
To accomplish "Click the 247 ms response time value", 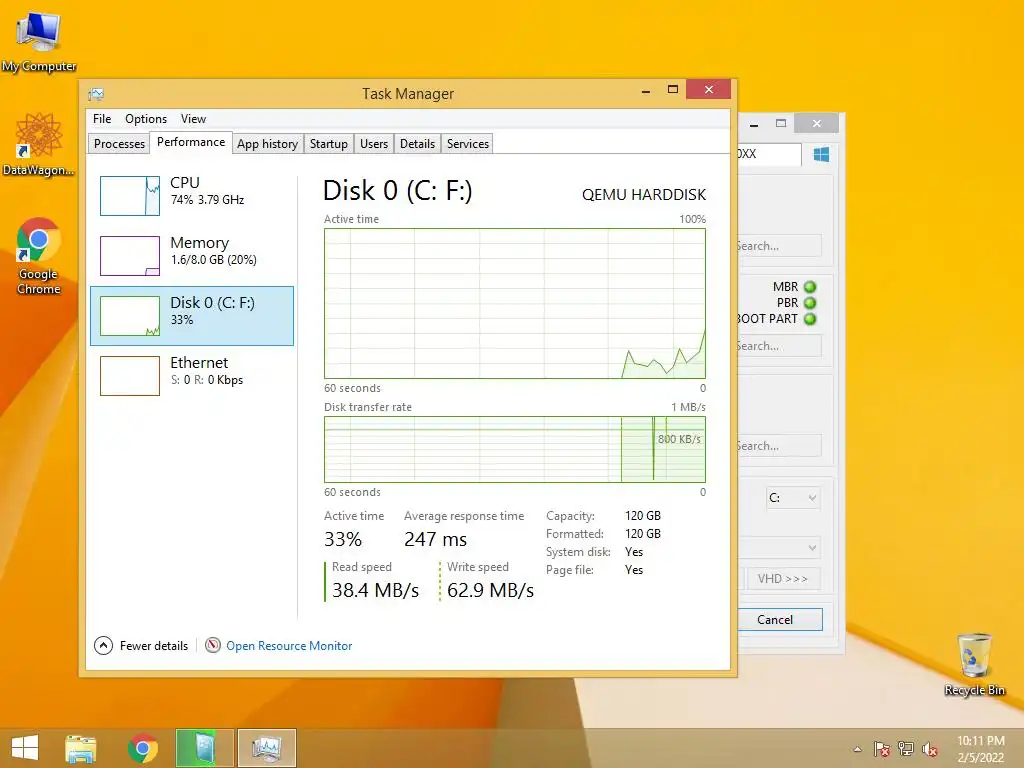I will tap(436, 539).
